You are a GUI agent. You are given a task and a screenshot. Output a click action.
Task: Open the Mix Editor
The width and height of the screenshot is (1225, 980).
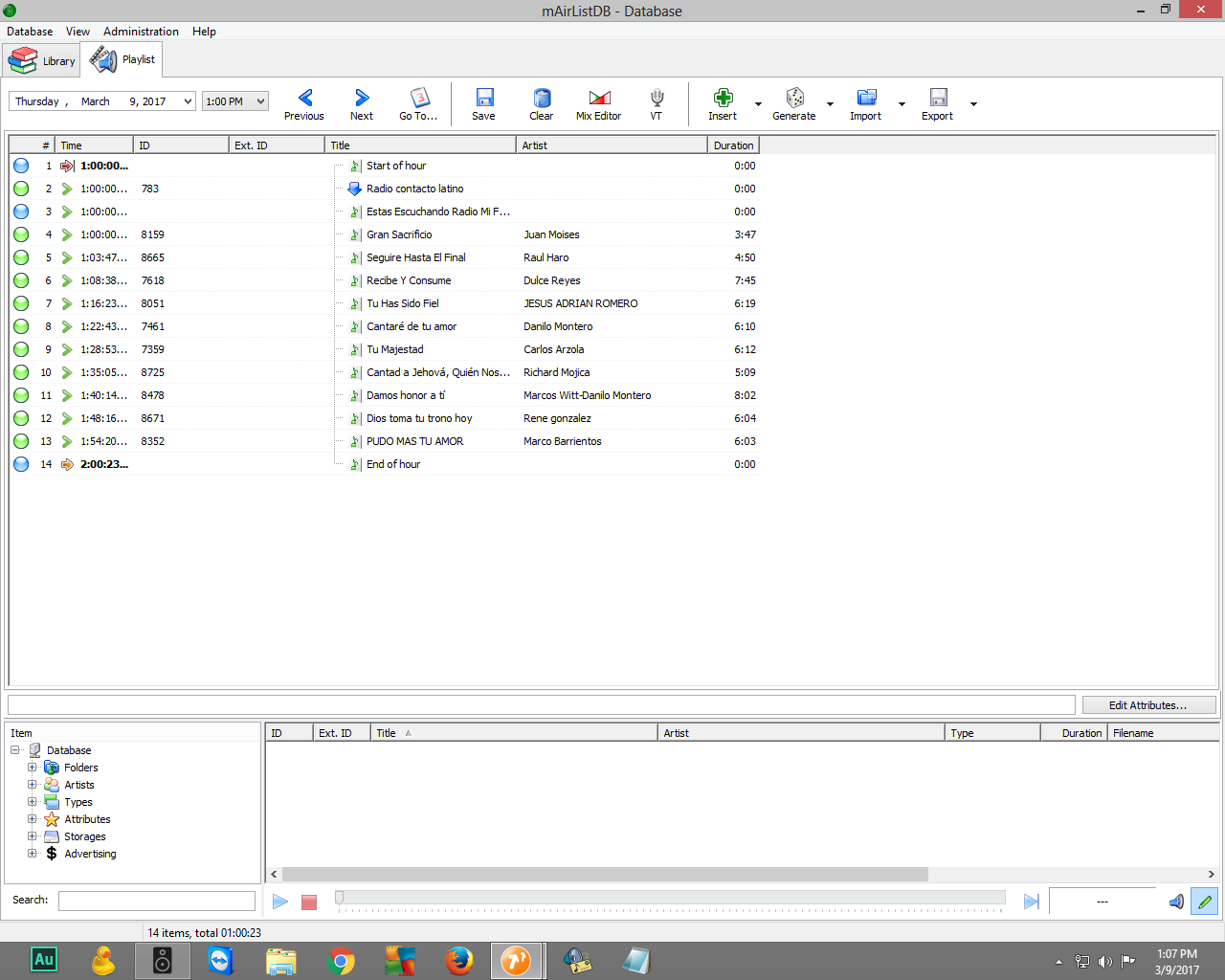[x=599, y=104]
